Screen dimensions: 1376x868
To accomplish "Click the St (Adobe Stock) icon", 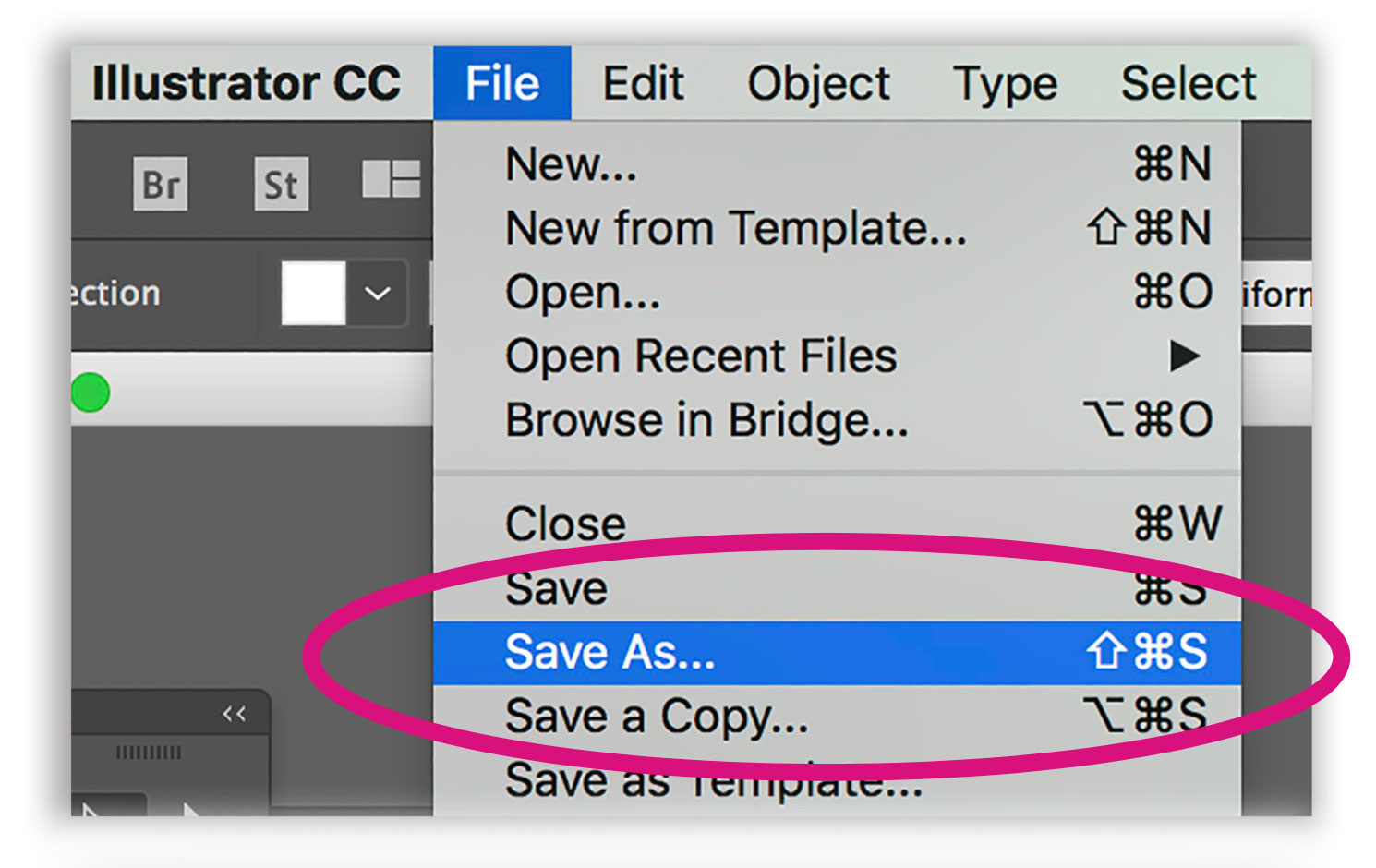I will [280, 184].
